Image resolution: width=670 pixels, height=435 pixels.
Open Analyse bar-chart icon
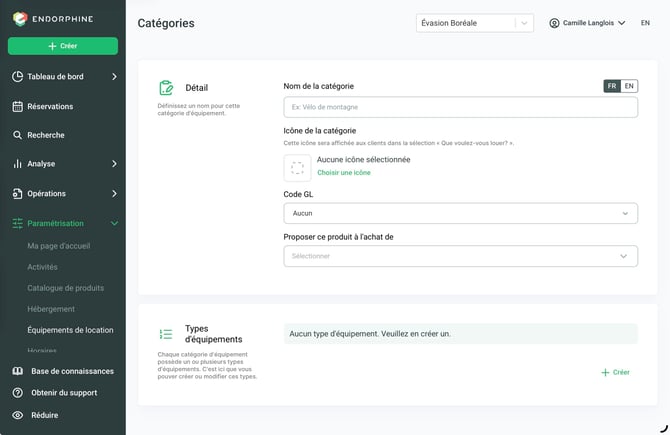18,164
